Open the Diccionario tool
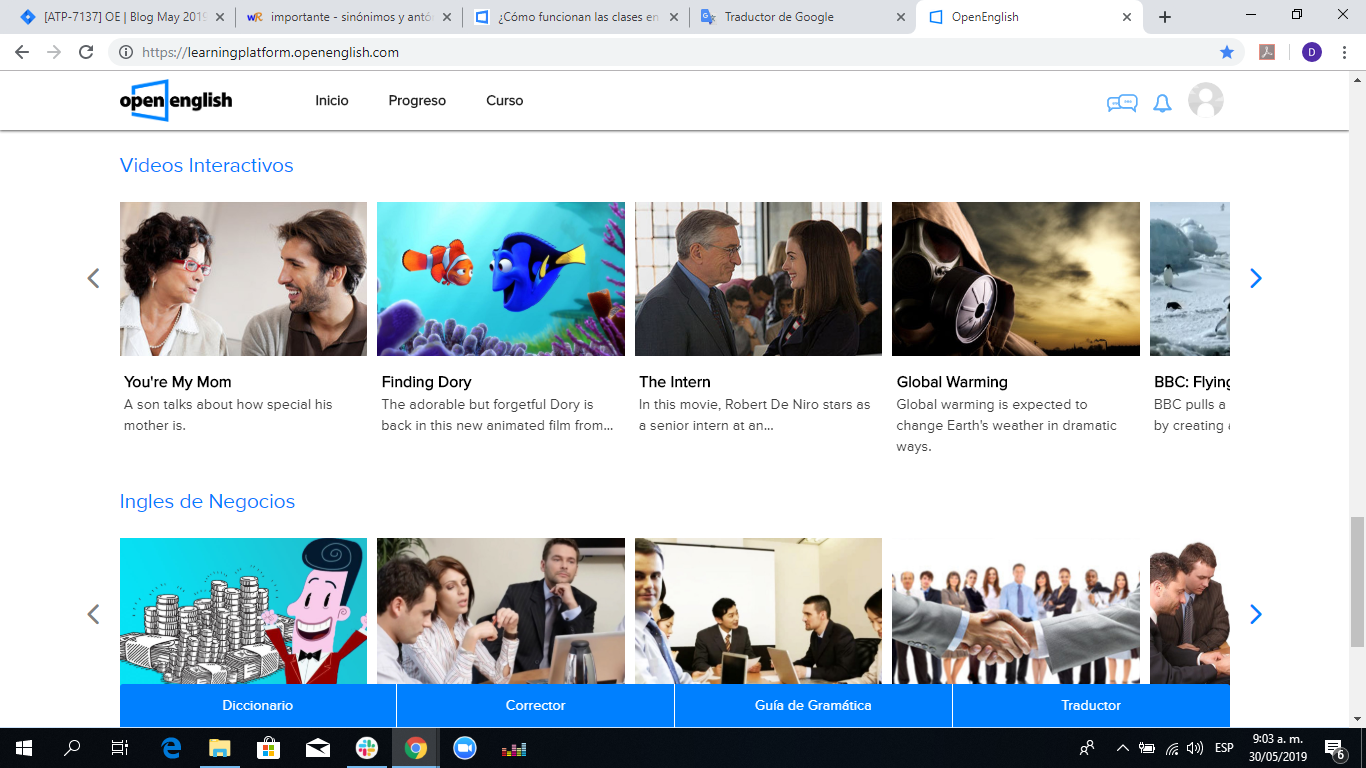Viewport: 1366px width, 768px height. click(258, 705)
